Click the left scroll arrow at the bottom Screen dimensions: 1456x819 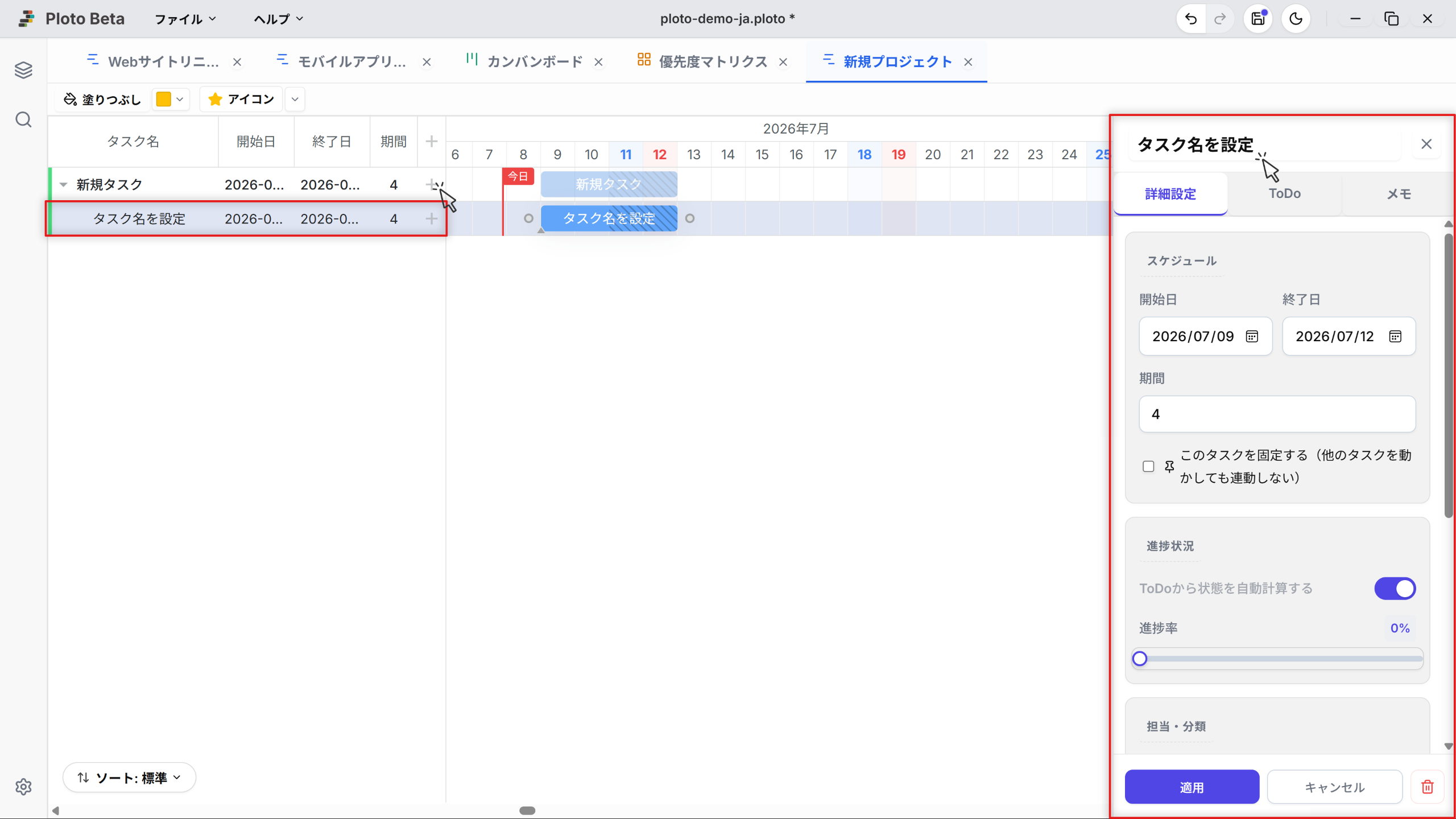click(x=55, y=810)
